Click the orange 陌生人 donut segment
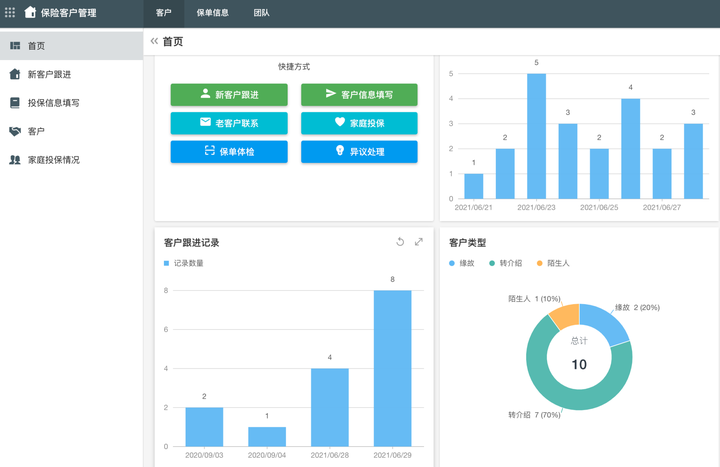This screenshot has height=467, width=720. pos(565,316)
